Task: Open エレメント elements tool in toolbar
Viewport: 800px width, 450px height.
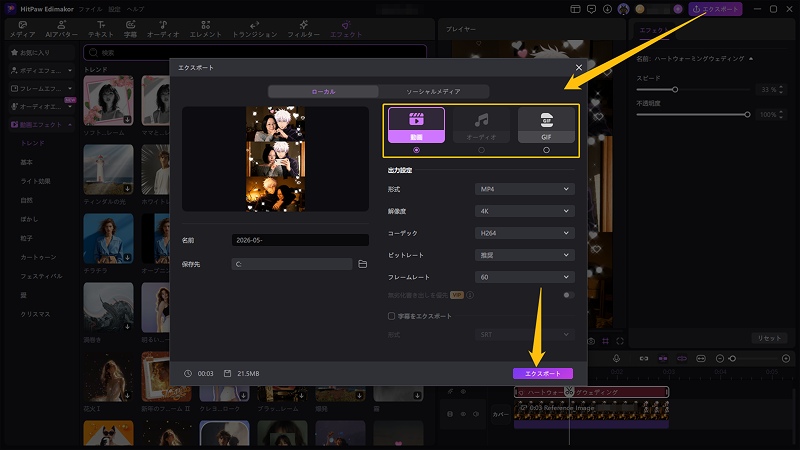Action: pyautogui.click(x=205, y=29)
